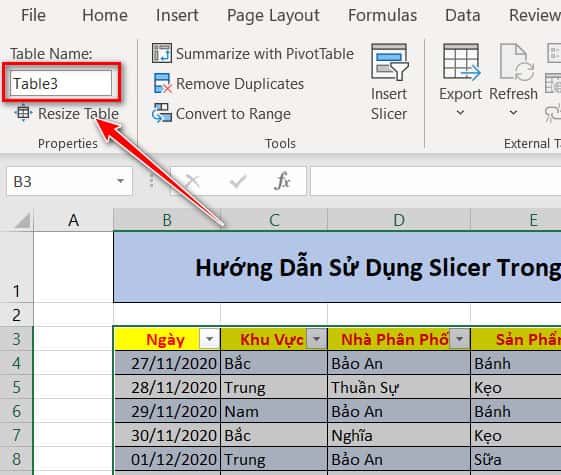Click the Select All corner triangle

click(x=23, y=220)
